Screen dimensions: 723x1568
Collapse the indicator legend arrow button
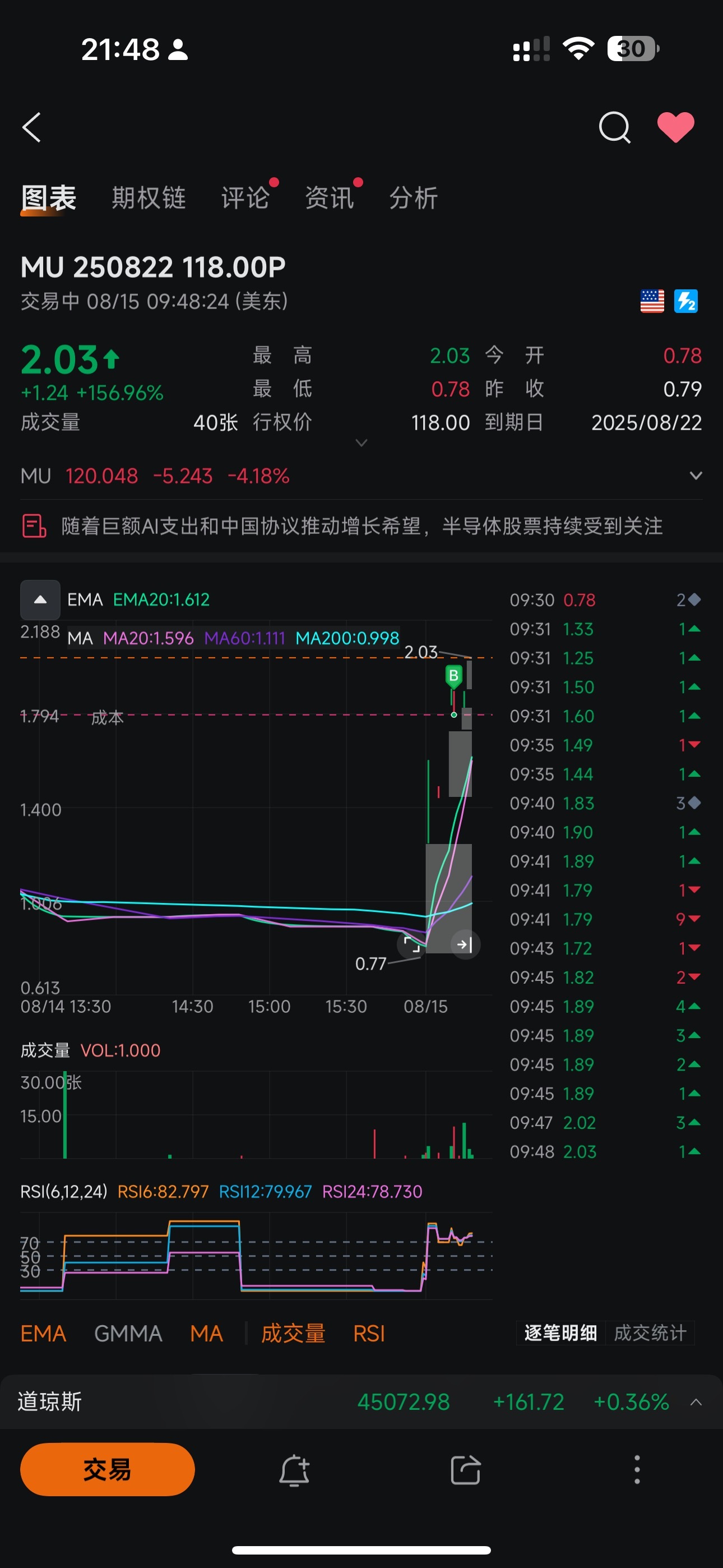coord(40,599)
